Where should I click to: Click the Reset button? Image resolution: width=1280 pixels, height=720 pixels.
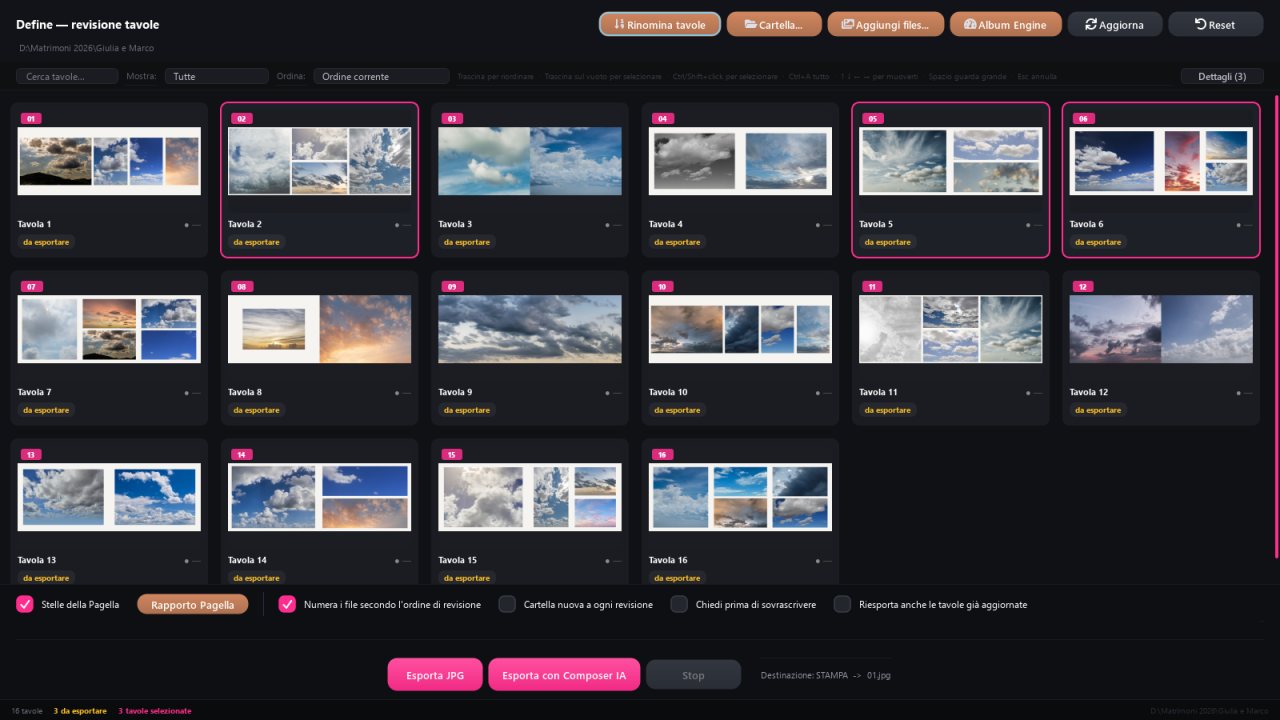pos(1216,24)
